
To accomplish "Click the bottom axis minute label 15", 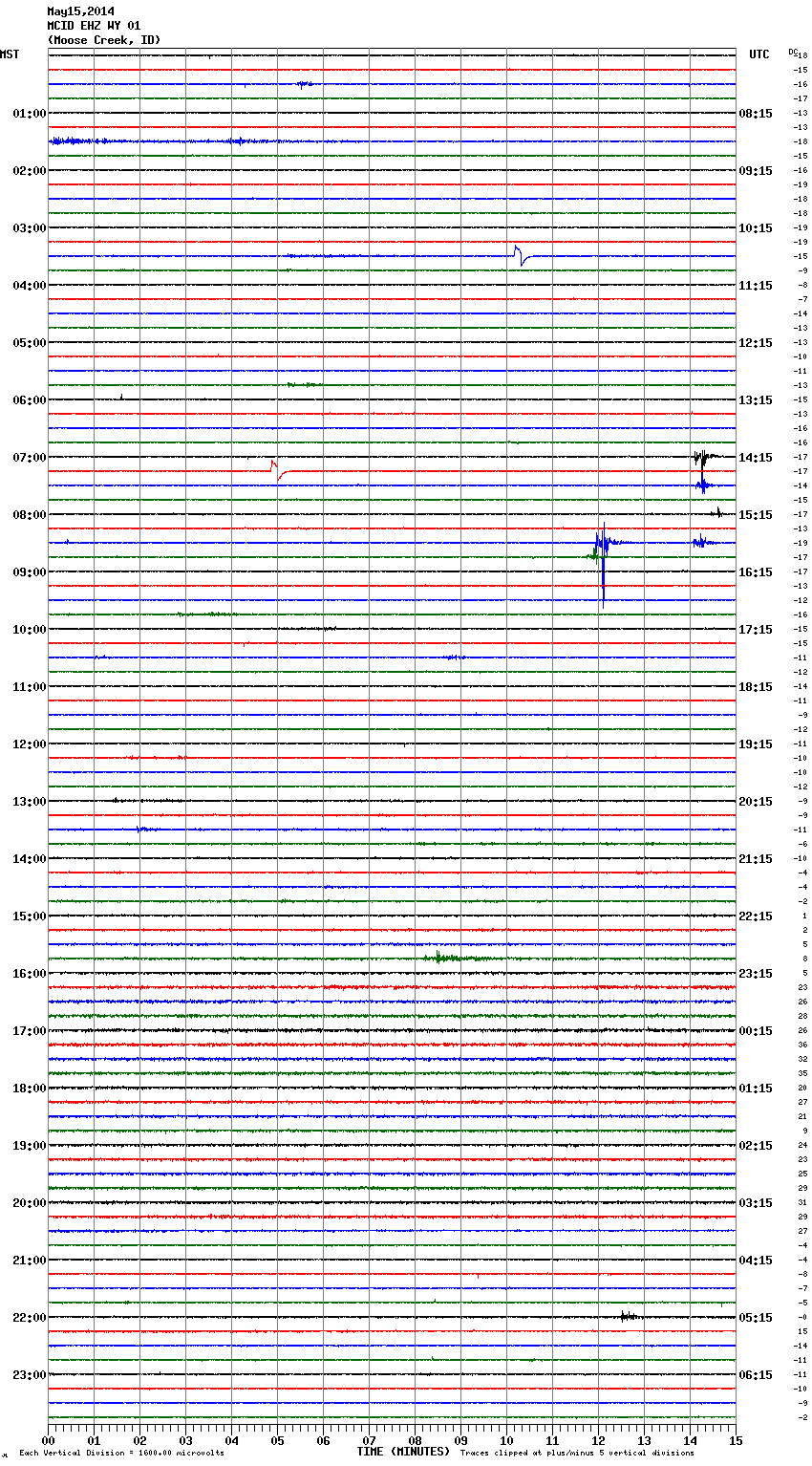I will pyautogui.click(x=736, y=1440).
